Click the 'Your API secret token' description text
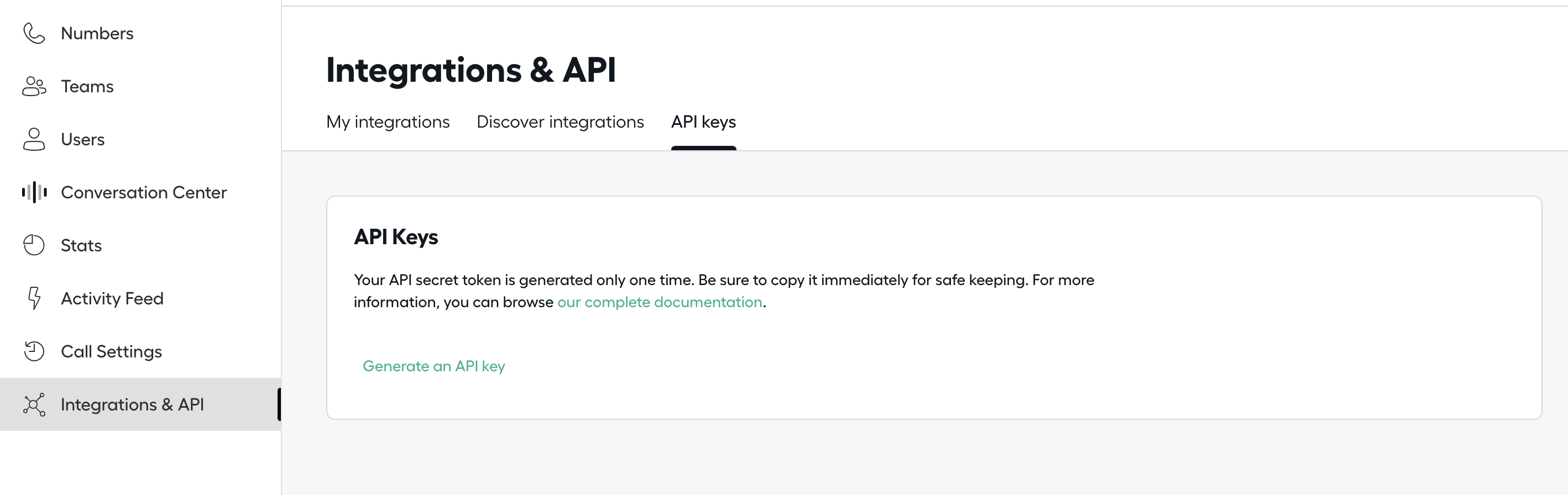The height and width of the screenshot is (495, 1568). point(724,291)
